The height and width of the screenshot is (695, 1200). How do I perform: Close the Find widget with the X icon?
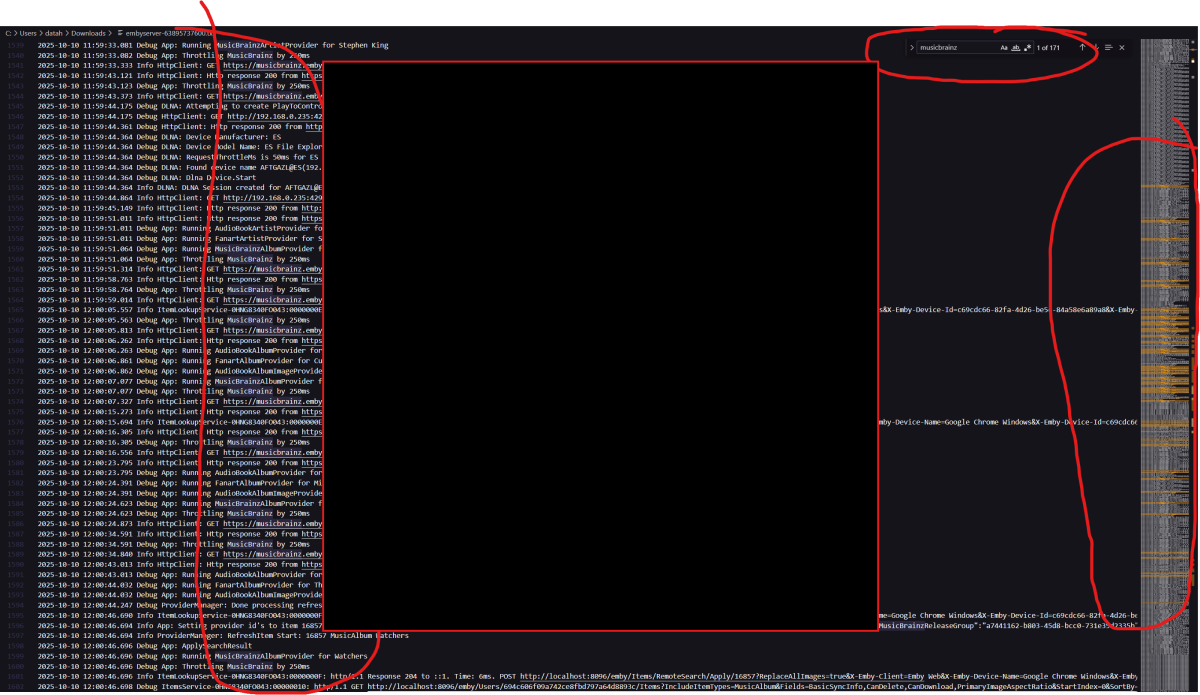(x=1122, y=47)
